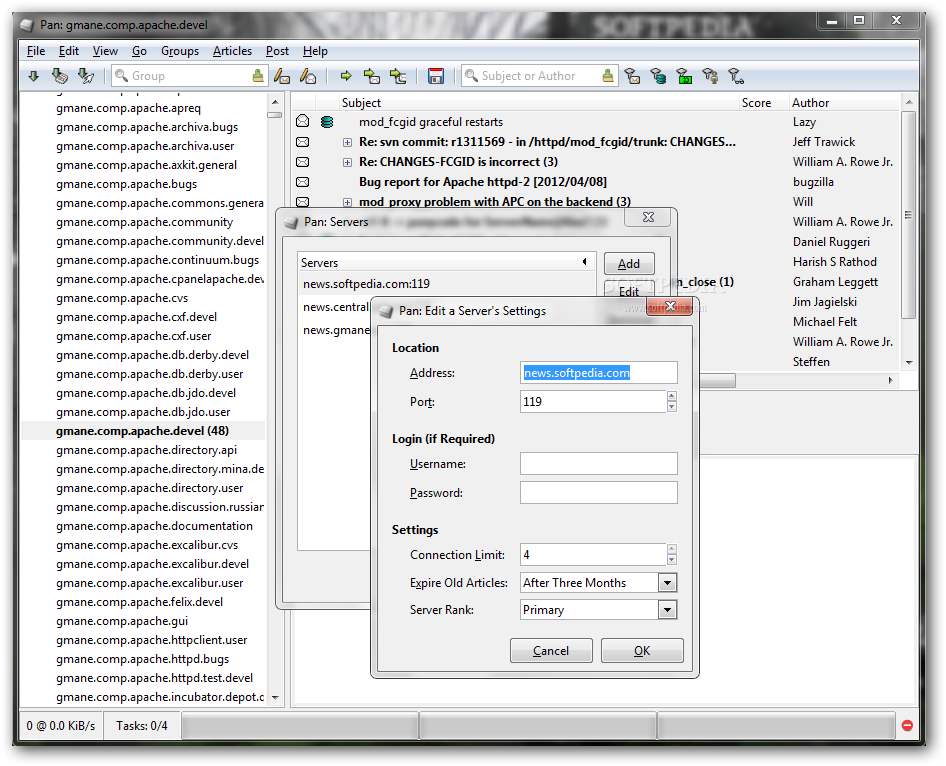This screenshot has width=946, height=766.
Task: Click the Group search field
Action: (x=189, y=76)
